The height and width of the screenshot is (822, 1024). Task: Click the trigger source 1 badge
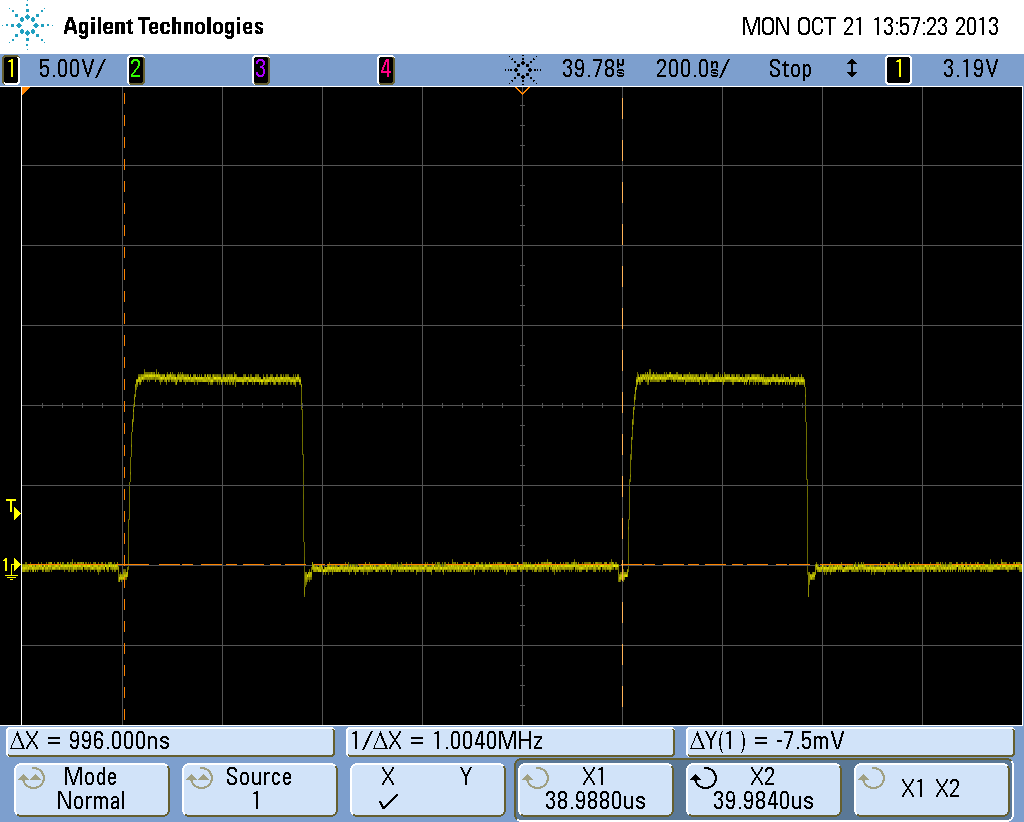tap(898, 69)
